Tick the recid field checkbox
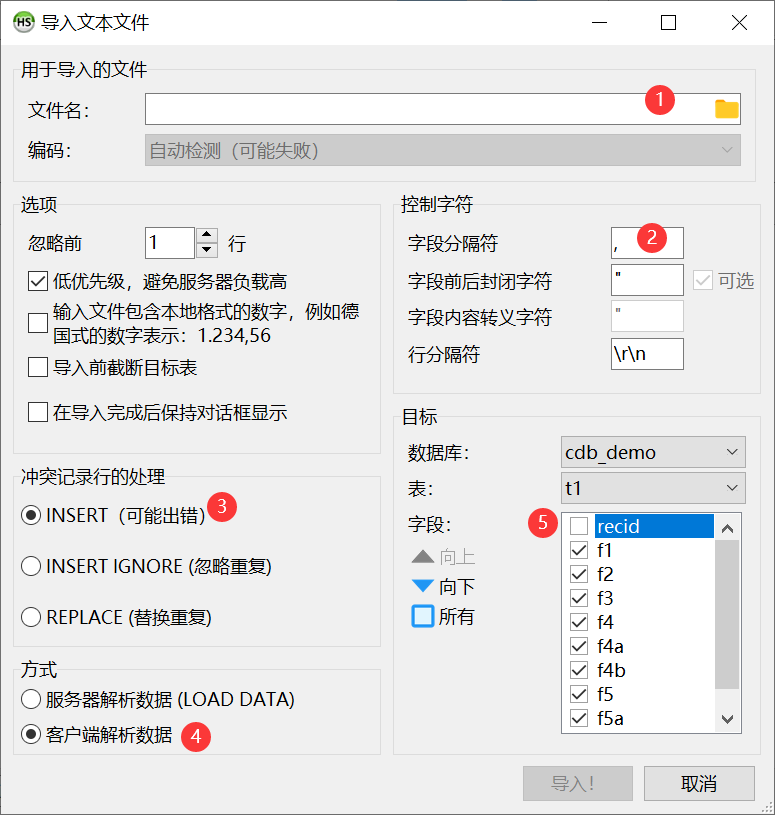The height and width of the screenshot is (815, 775). coord(578,526)
